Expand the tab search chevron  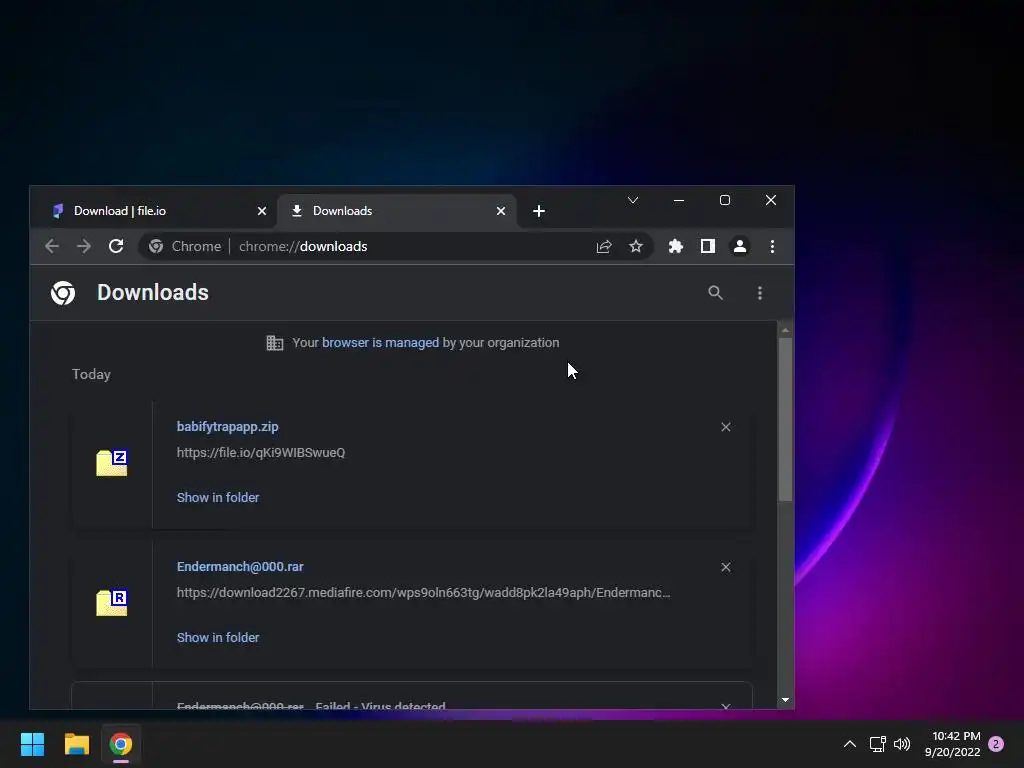(633, 200)
